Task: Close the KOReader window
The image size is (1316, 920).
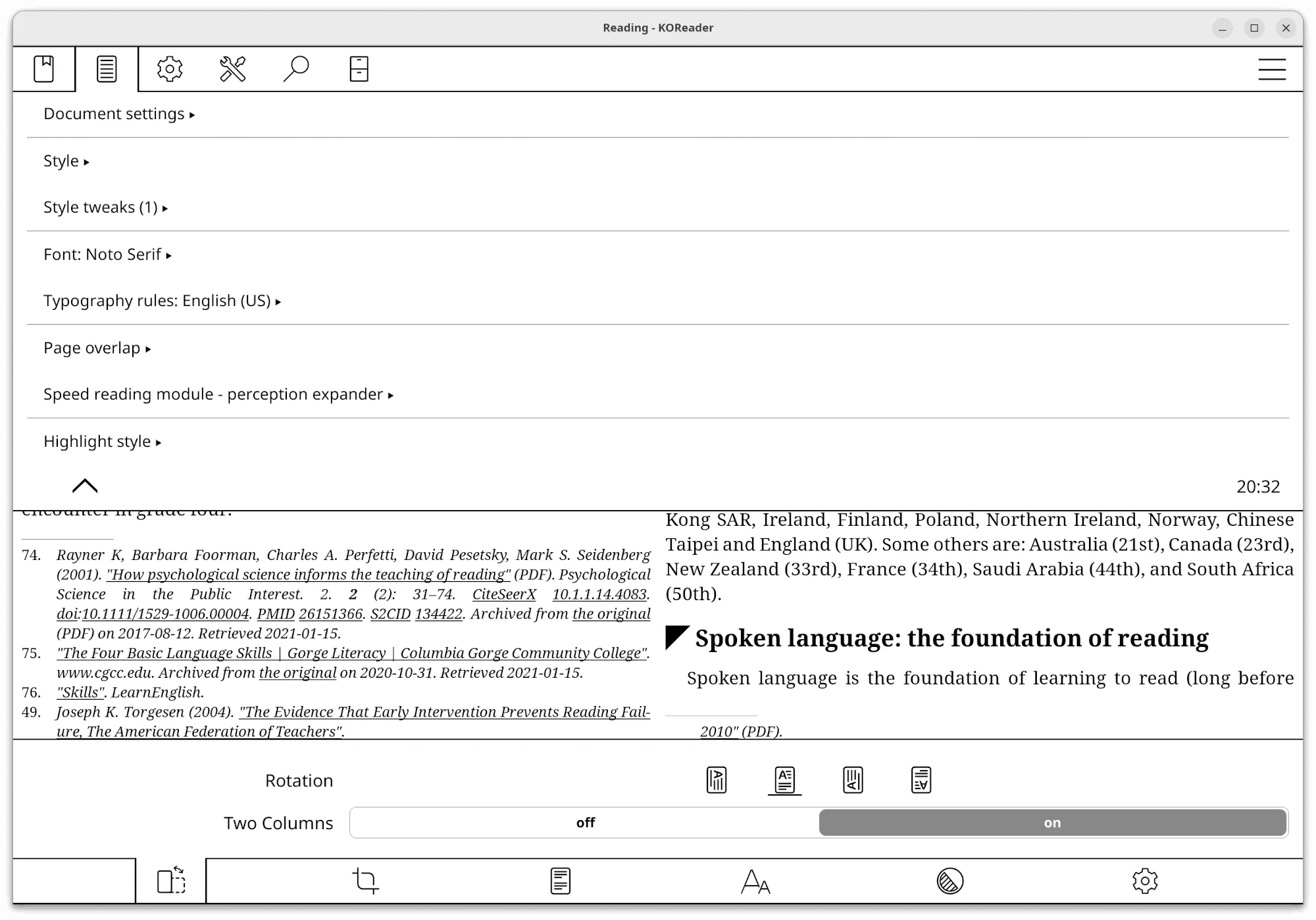Action: [1286, 28]
